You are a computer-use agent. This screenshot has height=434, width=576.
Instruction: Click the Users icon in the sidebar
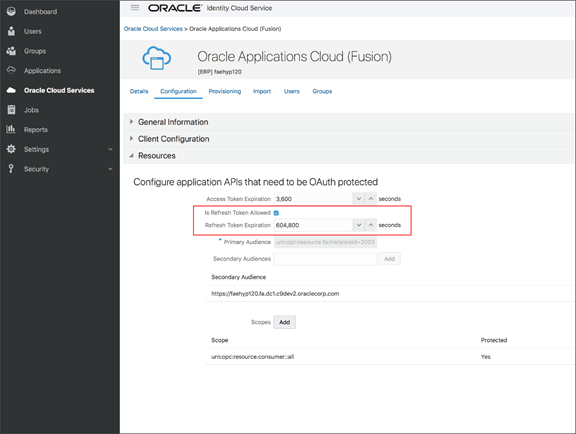click(11, 31)
